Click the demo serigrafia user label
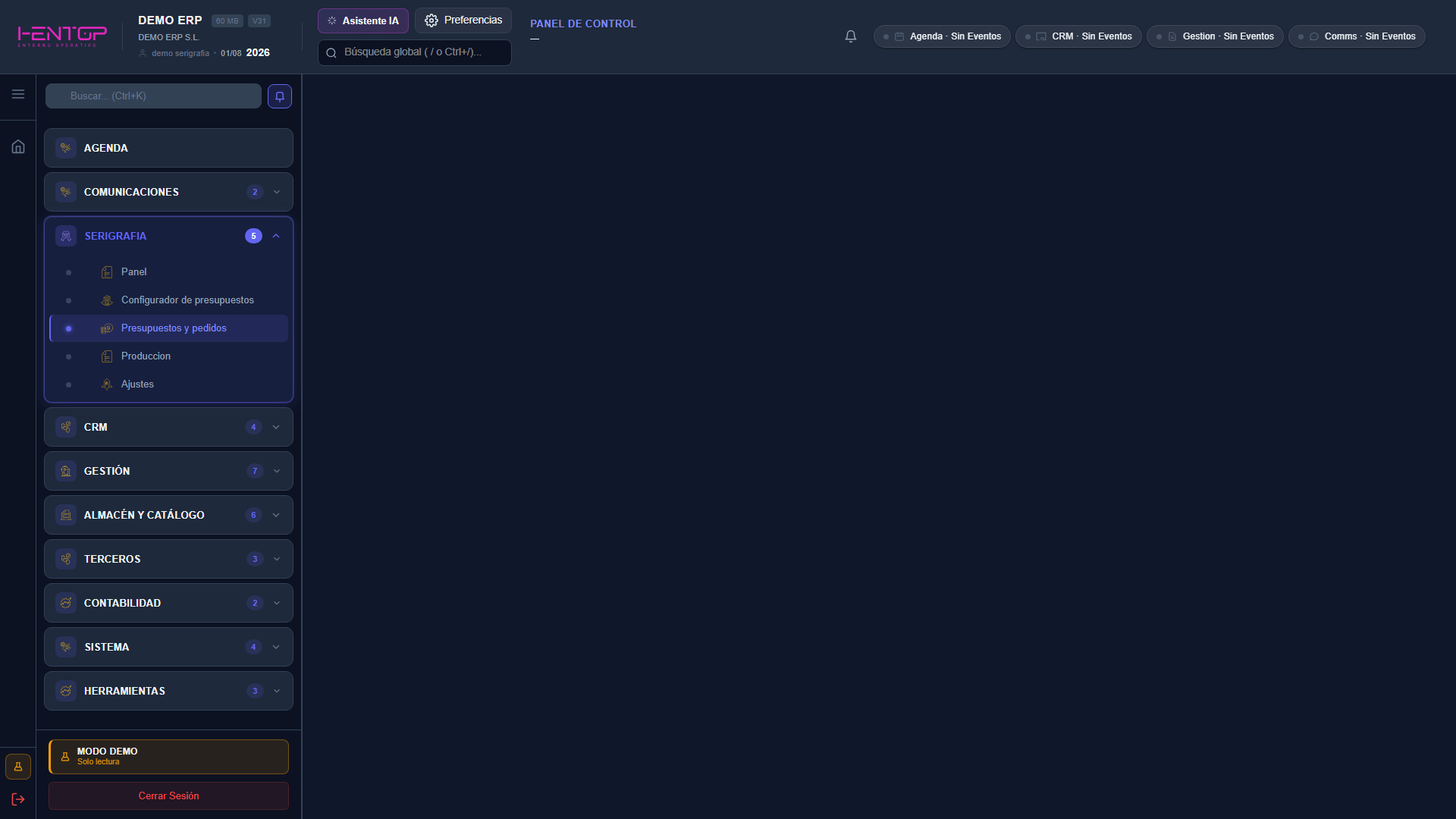Image resolution: width=1456 pixels, height=819 pixels. [180, 53]
